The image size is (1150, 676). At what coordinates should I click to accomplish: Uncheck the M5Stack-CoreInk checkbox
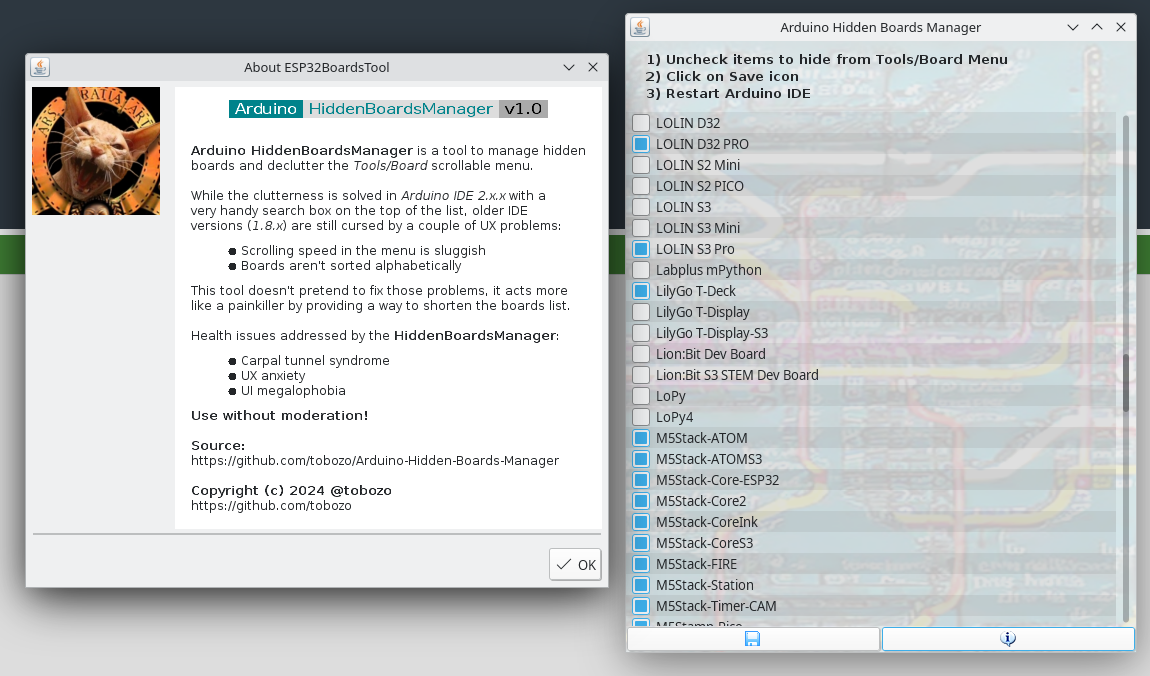click(641, 522)
